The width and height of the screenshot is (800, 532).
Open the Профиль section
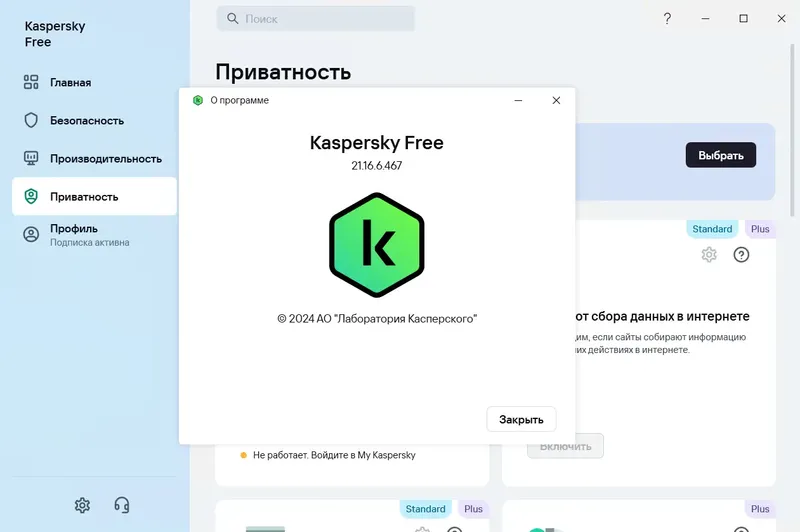pos(94,235)
